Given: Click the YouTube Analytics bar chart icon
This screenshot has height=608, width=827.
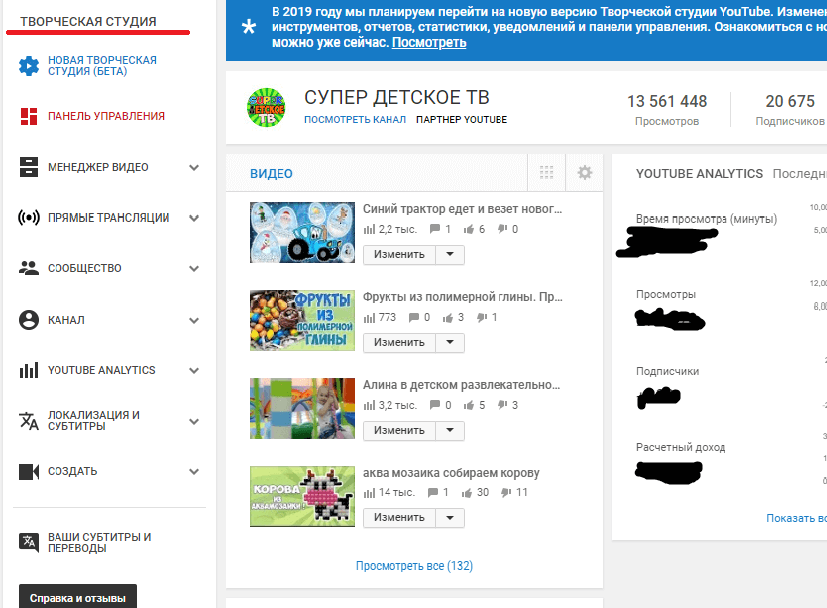Looking at the screenshot, I should point(29,370).
